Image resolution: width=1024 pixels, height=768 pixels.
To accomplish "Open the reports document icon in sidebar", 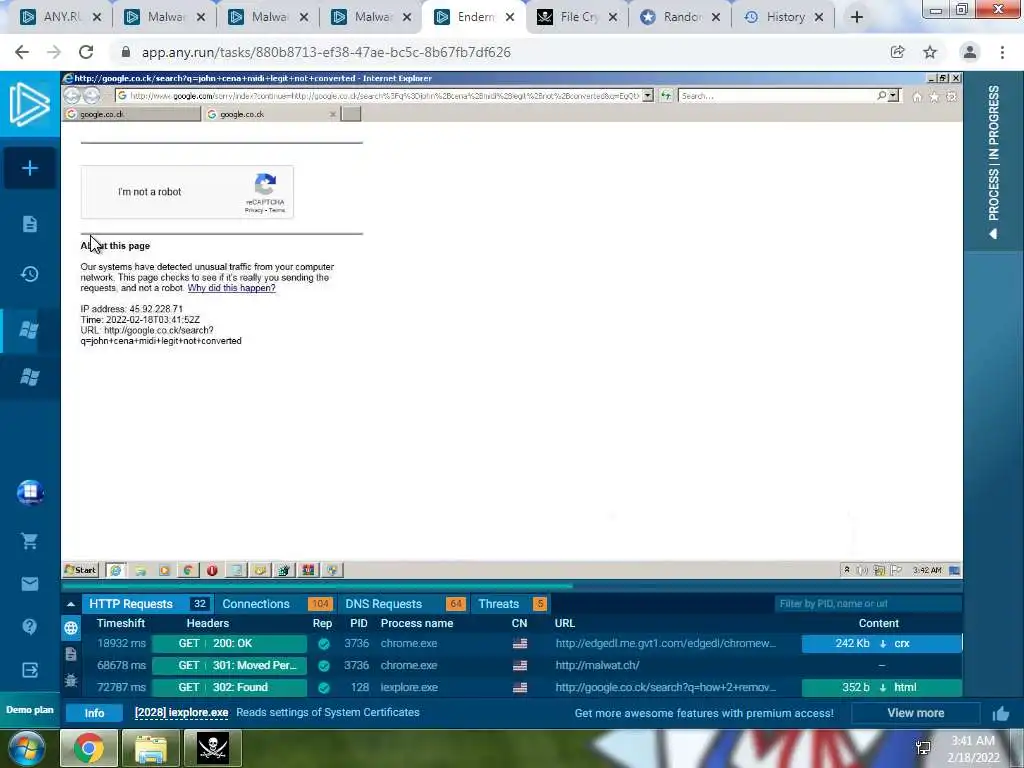I will (x=30, y=224).
